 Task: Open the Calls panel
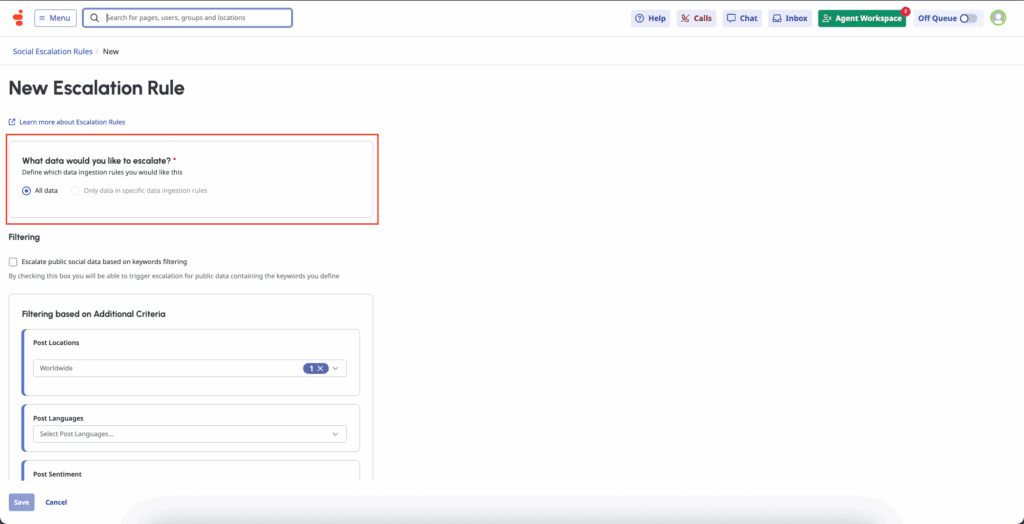click(695, 18)
